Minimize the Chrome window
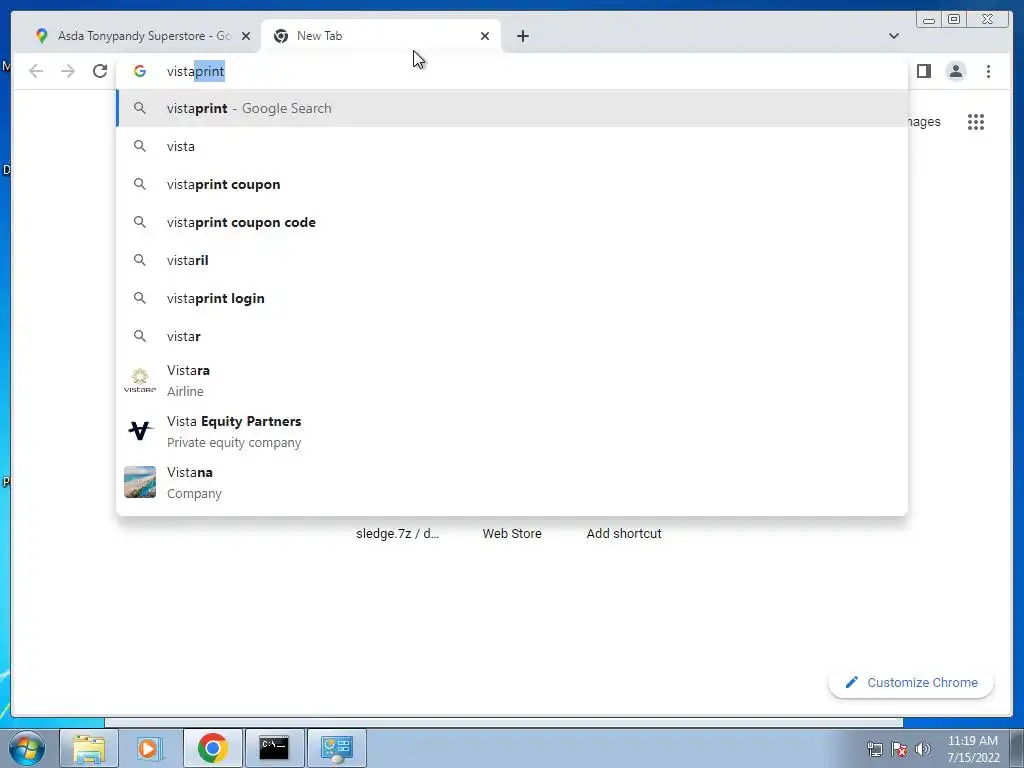 929,20
